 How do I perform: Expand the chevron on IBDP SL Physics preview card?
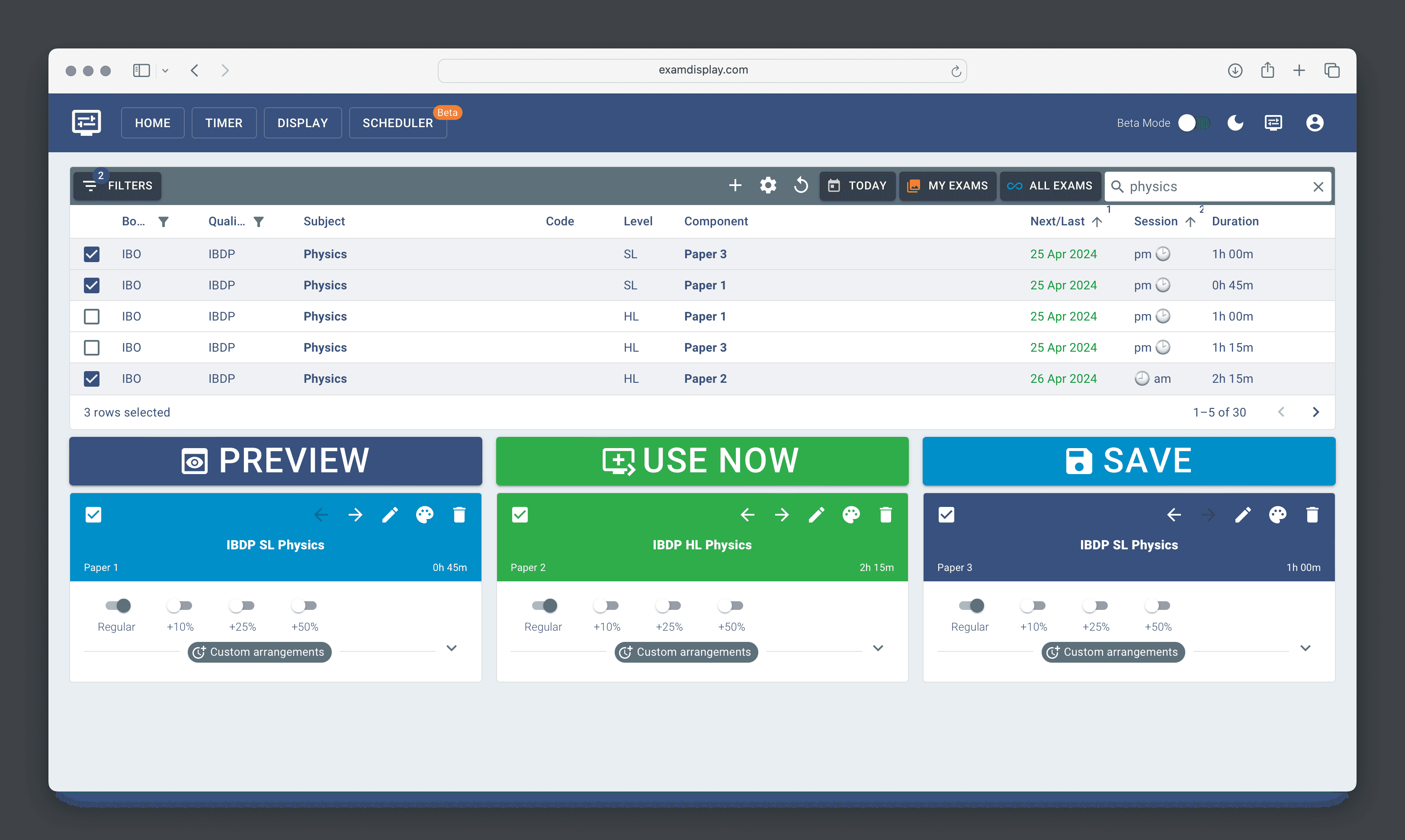453,648
